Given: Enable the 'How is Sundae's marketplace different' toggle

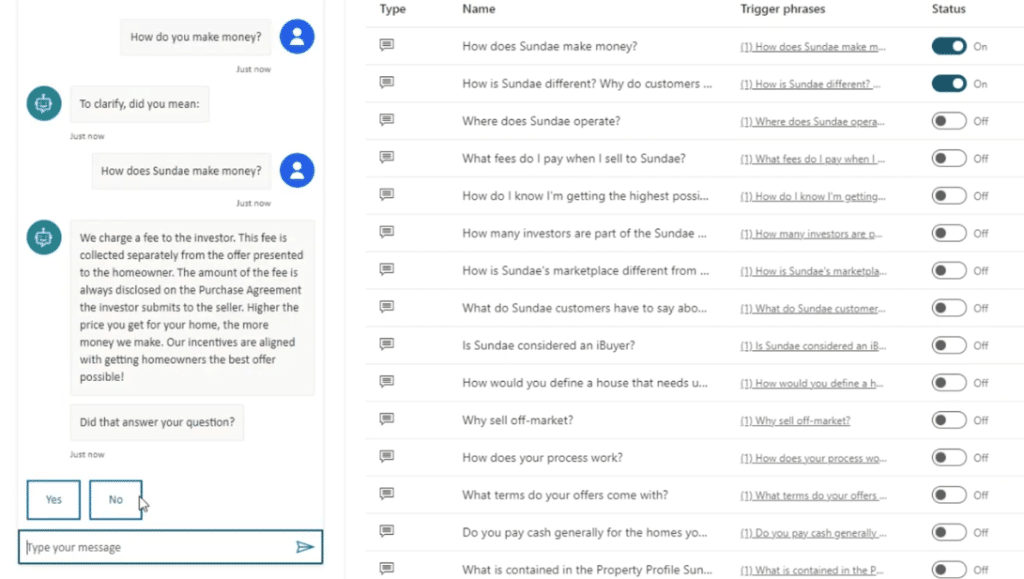Looking at the screenshot, I should (949, 270).
